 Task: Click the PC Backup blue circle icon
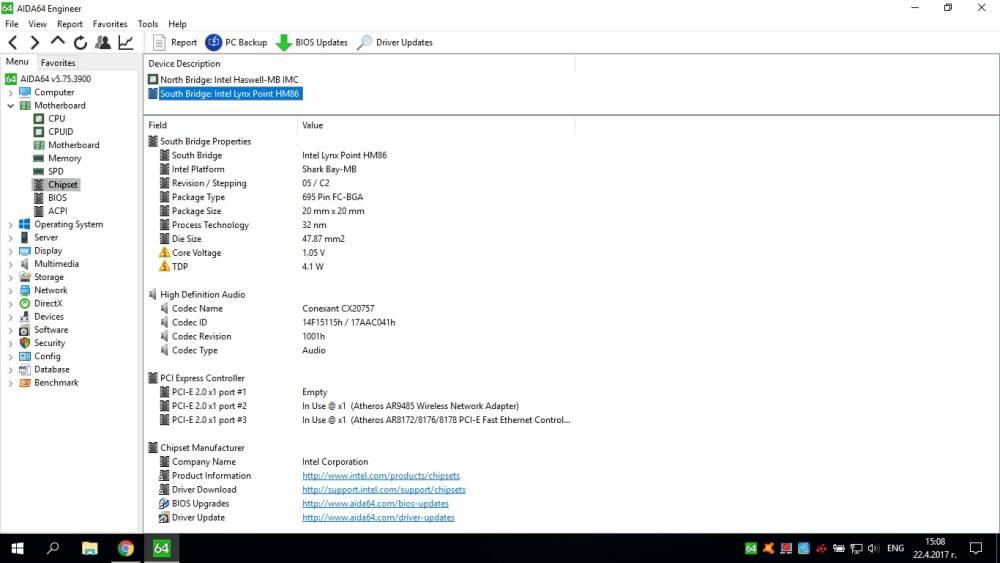point(213,43)
